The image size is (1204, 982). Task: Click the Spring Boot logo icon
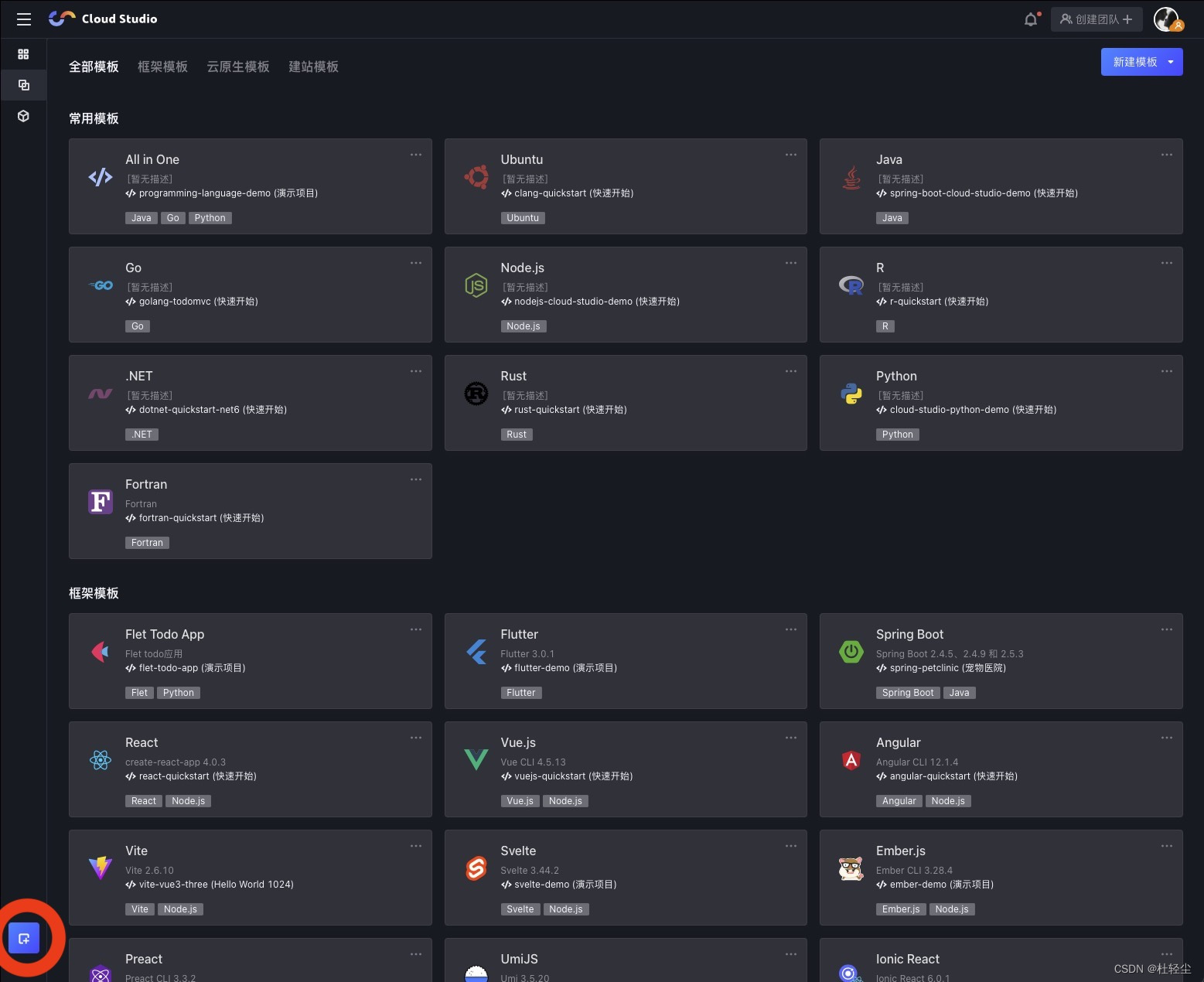851,652
